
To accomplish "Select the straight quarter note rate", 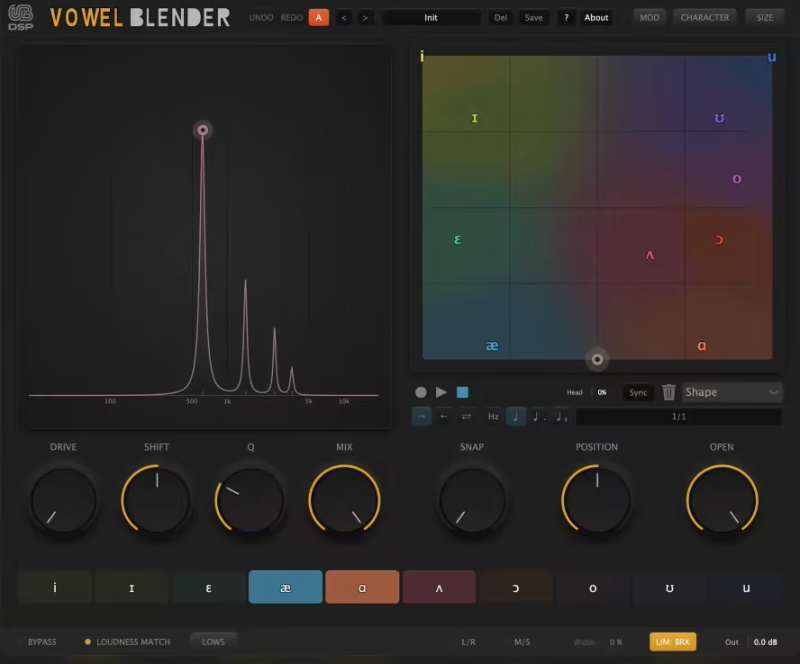I will (x=516, y=416).
